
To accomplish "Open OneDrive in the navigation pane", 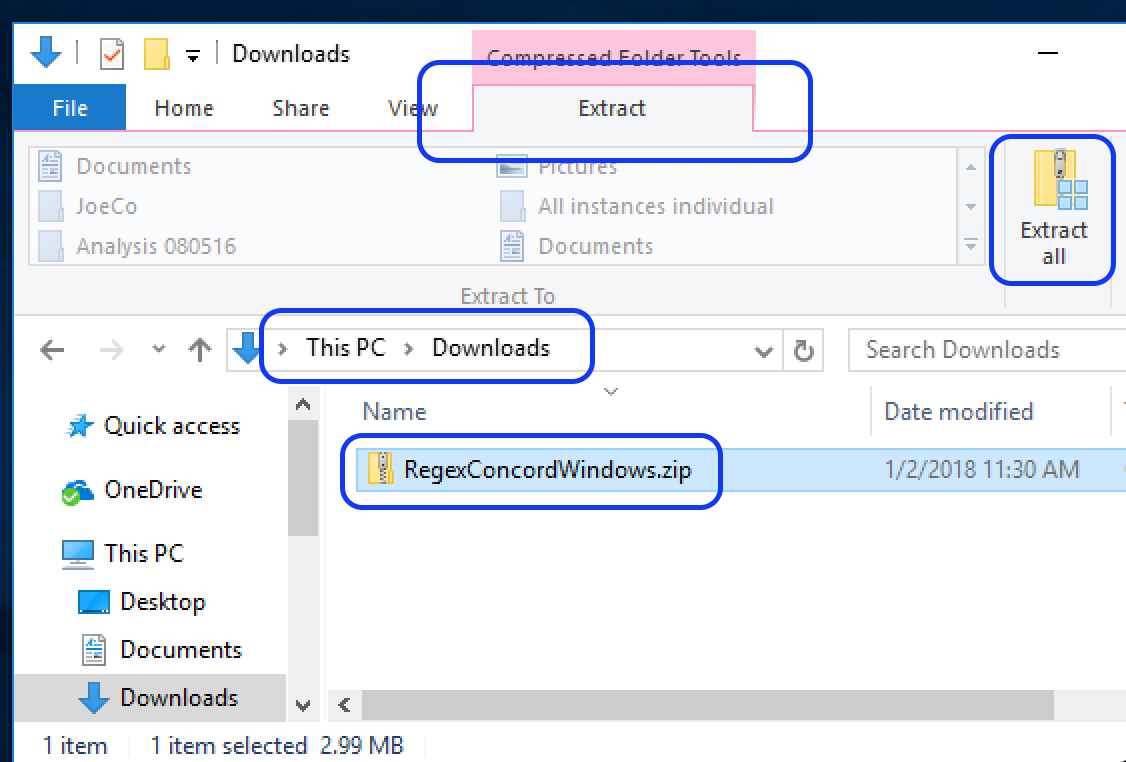I will click(152, 490).
